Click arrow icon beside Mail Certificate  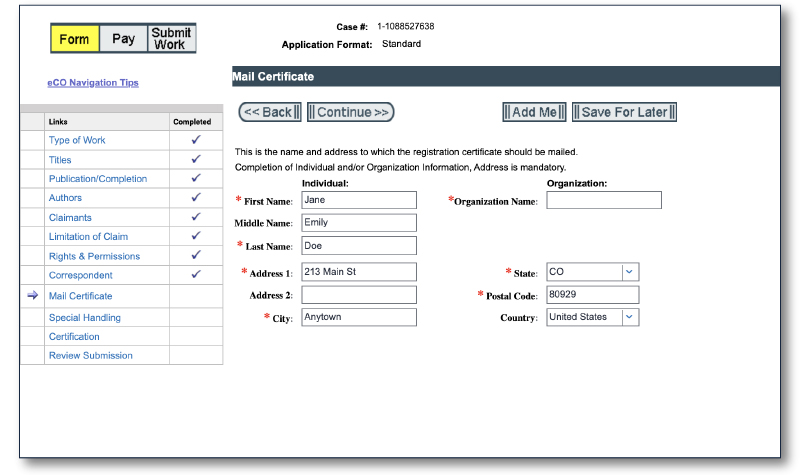32,296
